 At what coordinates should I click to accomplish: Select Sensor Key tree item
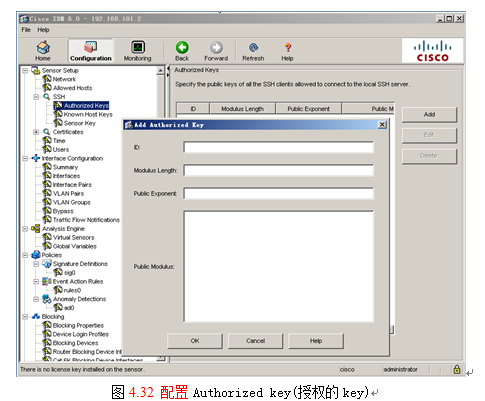tap(80, 123)
